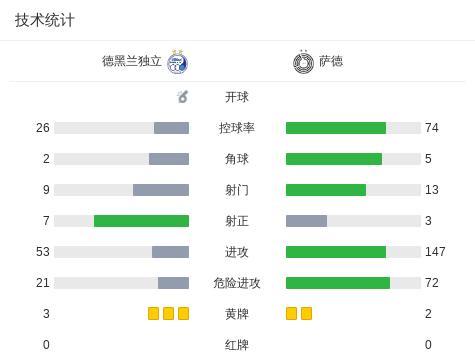
Task: Click the 萨德 team crest icon
Action: point(303,62)
